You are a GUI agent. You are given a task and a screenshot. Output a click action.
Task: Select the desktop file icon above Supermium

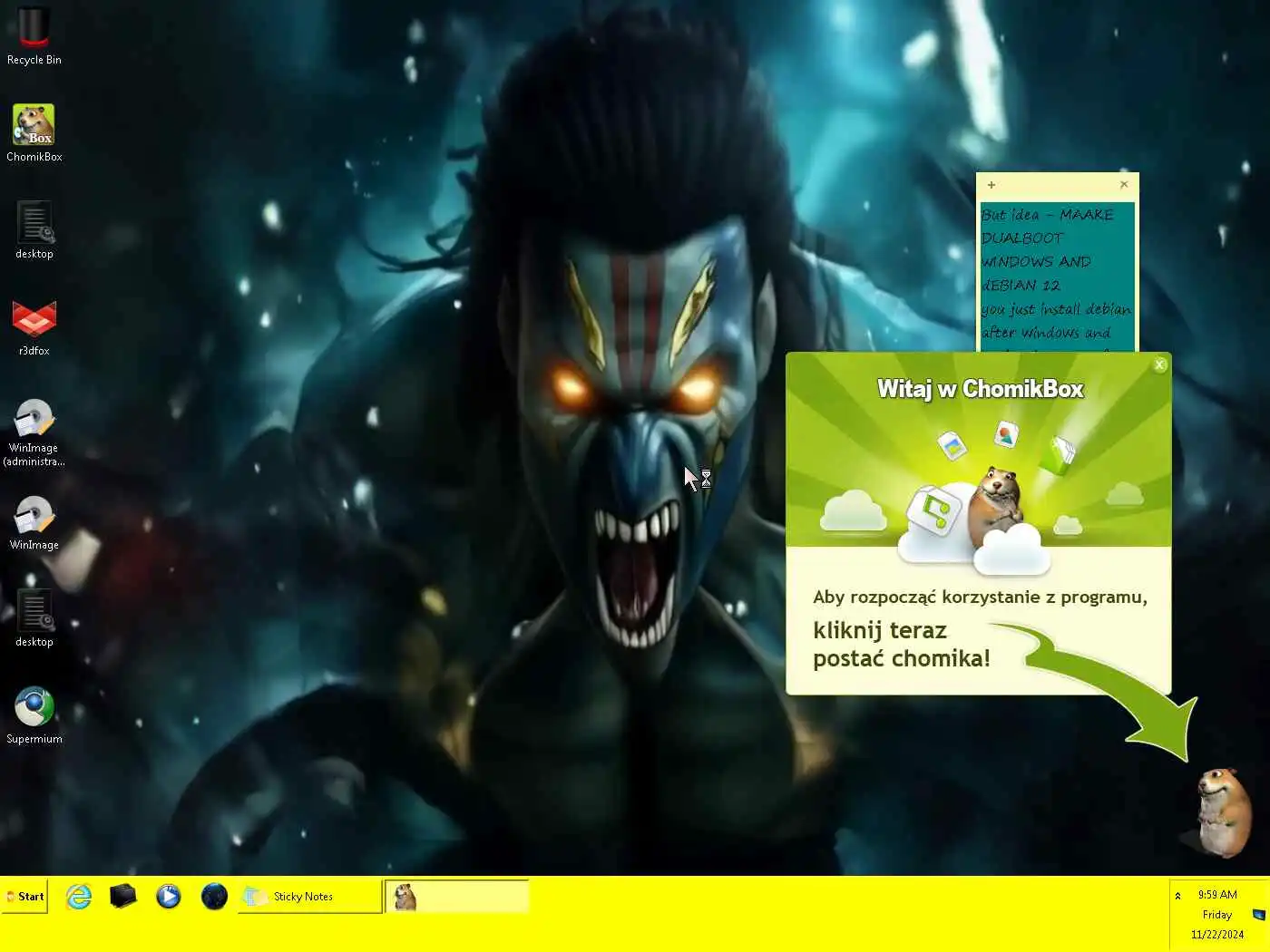pos(34,618)
